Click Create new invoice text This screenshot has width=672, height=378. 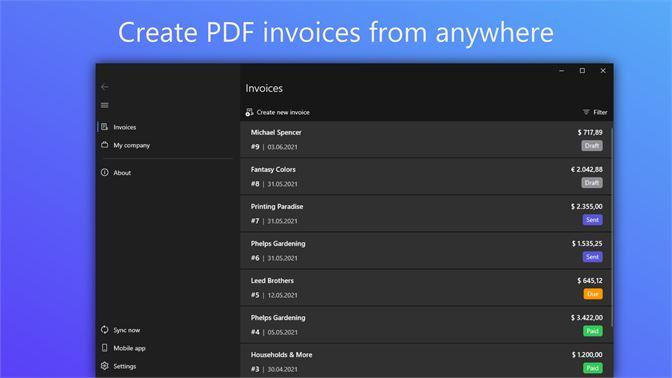(283, 112)
